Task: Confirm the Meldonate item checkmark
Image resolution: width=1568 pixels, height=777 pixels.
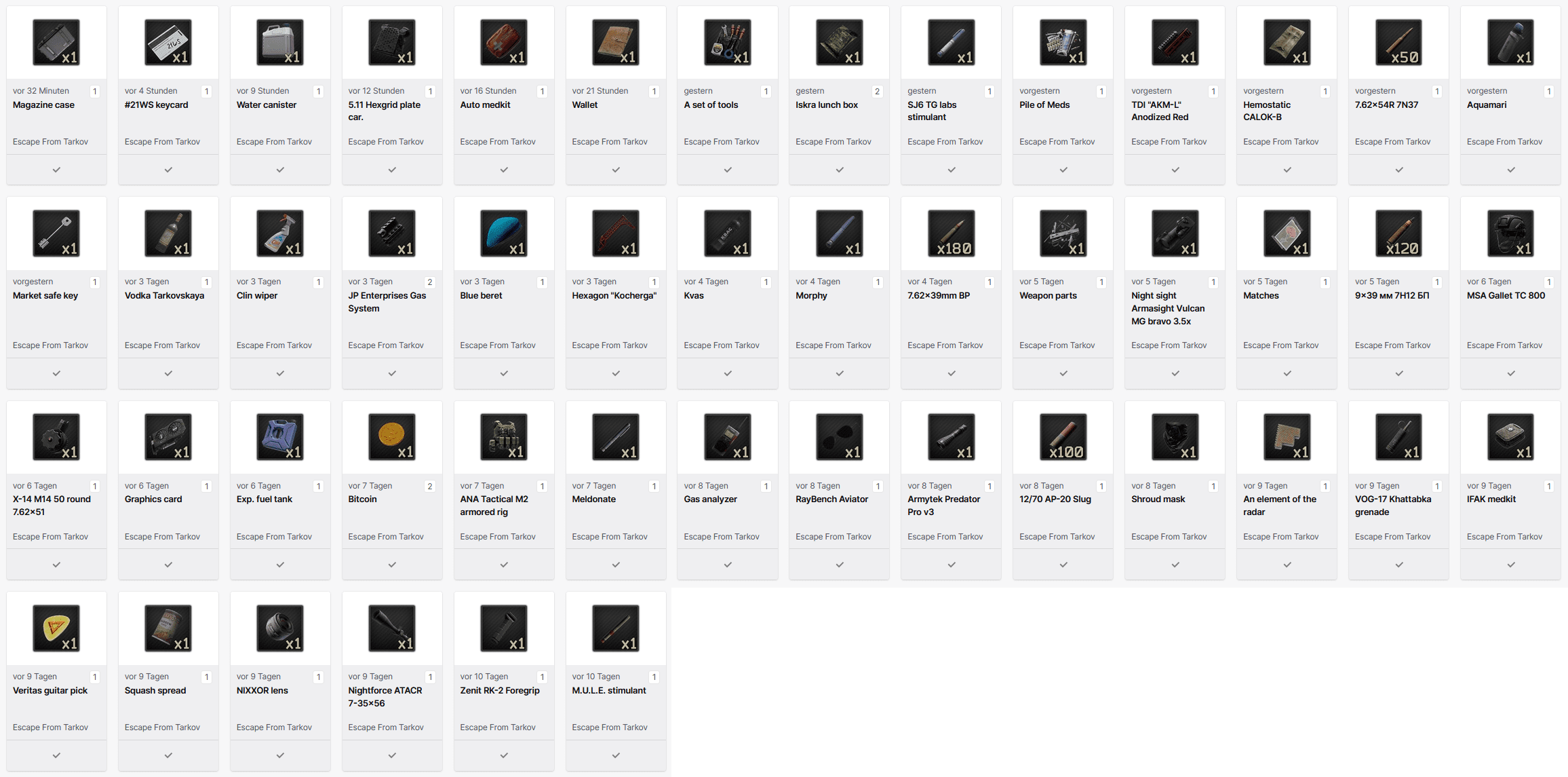Action: click(616, 565)
